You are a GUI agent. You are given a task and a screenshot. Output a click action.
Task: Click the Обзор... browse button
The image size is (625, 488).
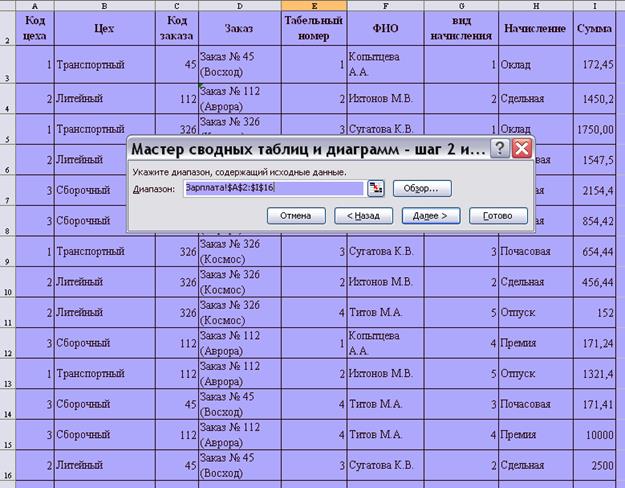click(x=422, y=188)
